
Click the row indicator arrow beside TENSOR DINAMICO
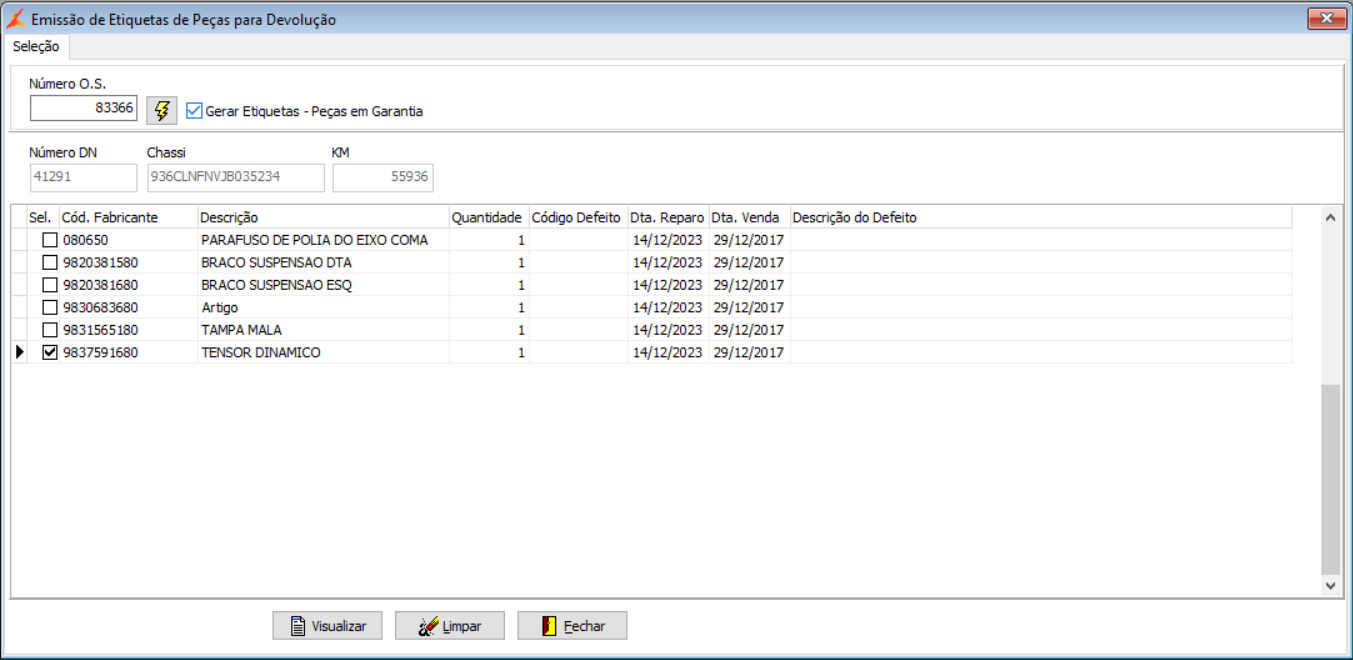(20, 352)
